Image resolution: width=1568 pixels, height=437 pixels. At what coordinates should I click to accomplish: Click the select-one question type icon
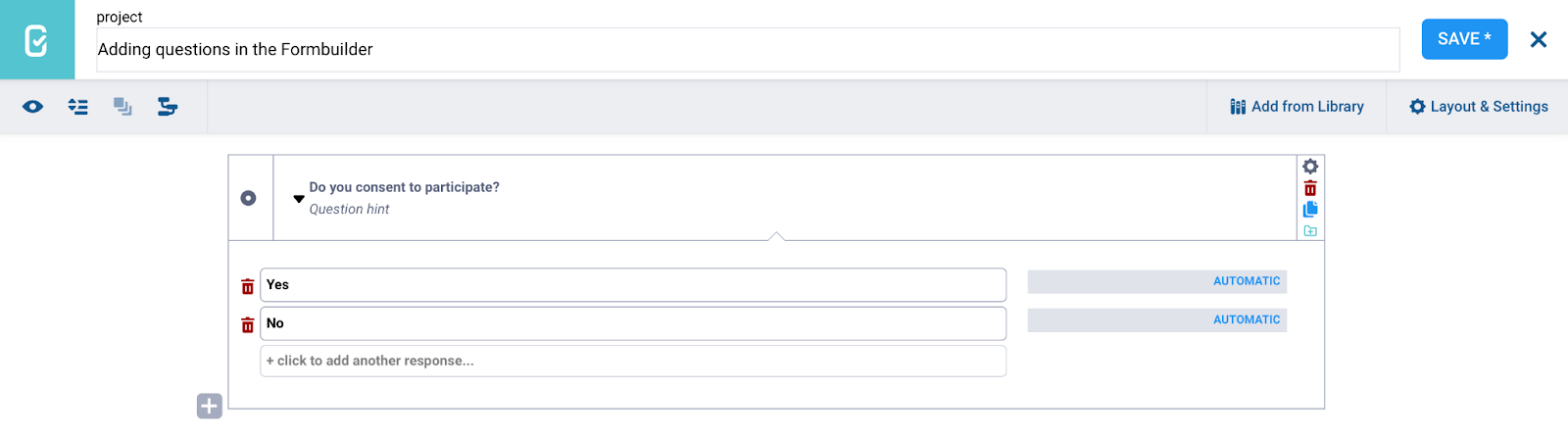pyautogui.click(x=249, y=198)
